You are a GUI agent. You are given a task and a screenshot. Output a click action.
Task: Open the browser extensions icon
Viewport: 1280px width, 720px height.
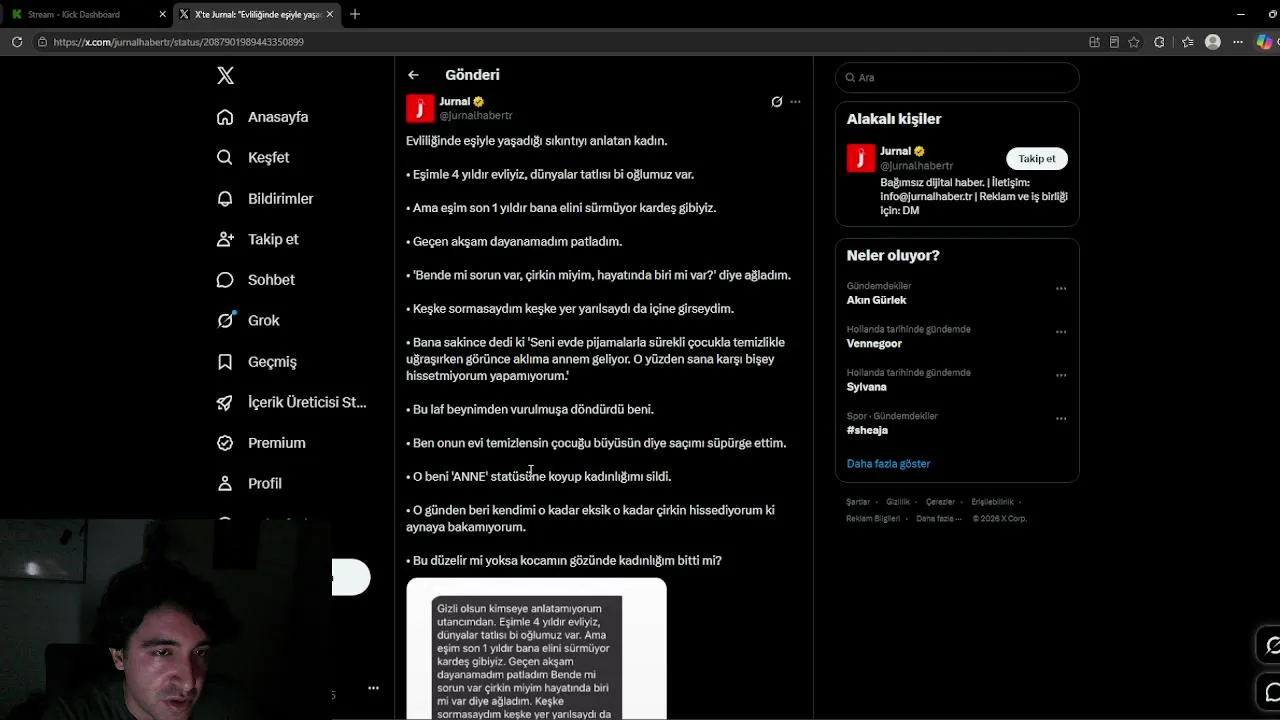pyautogui.click(x=1159, y=42)
